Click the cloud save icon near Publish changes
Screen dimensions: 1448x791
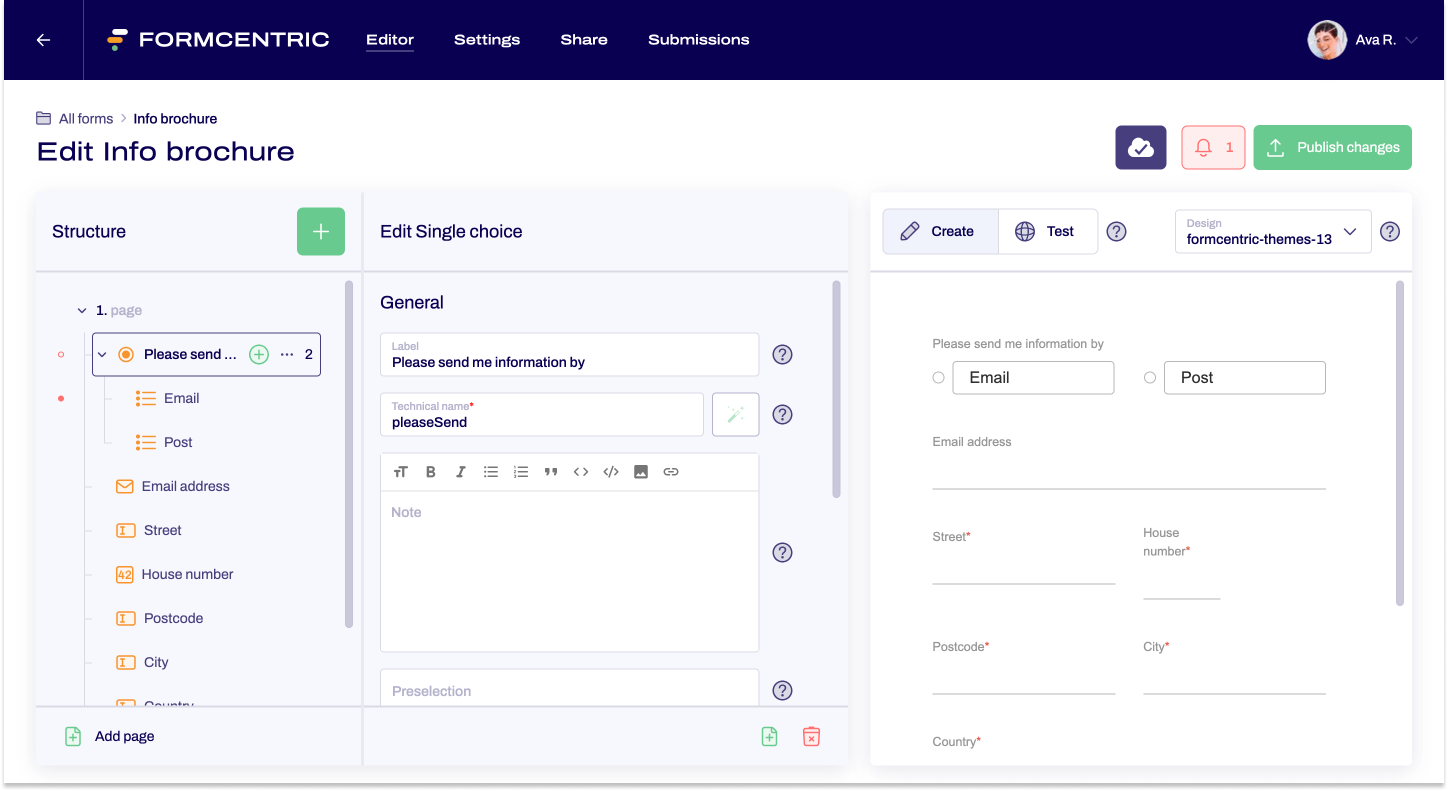(x=1140, y=147)
